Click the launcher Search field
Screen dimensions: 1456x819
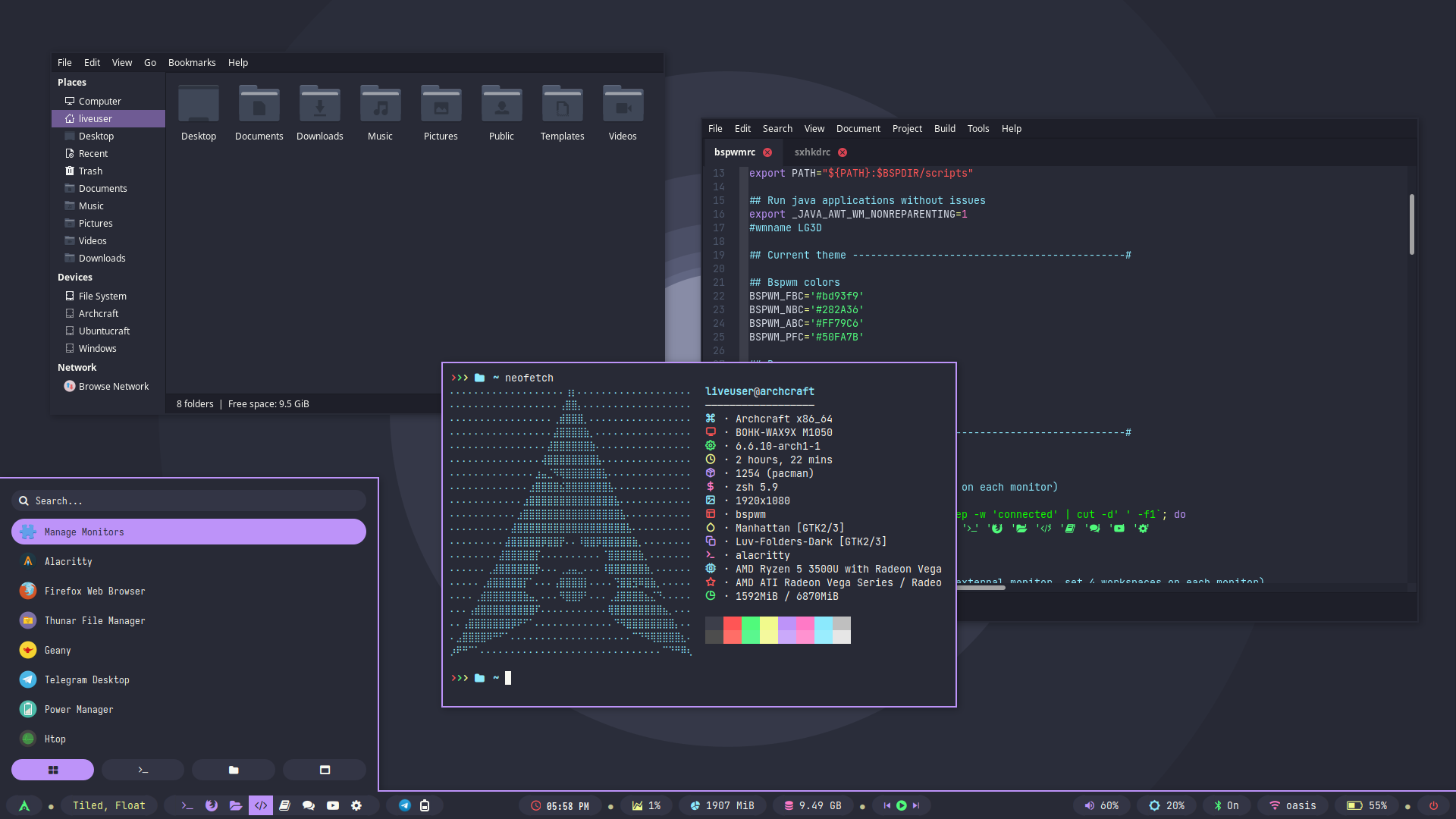[189, 501]
